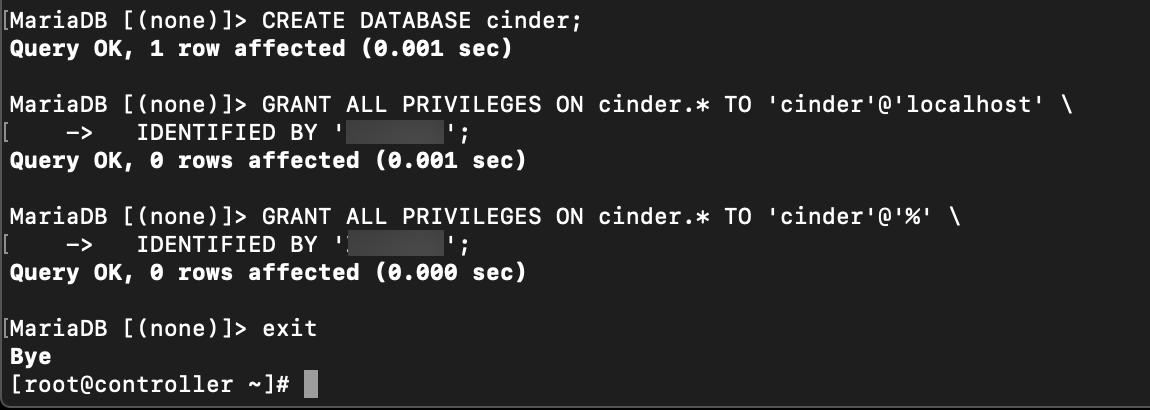This screenshot has width=1150, height=410.
Task: Click second 'IDENTIFIED BY' continuation line
Action: tap(268, 244)
